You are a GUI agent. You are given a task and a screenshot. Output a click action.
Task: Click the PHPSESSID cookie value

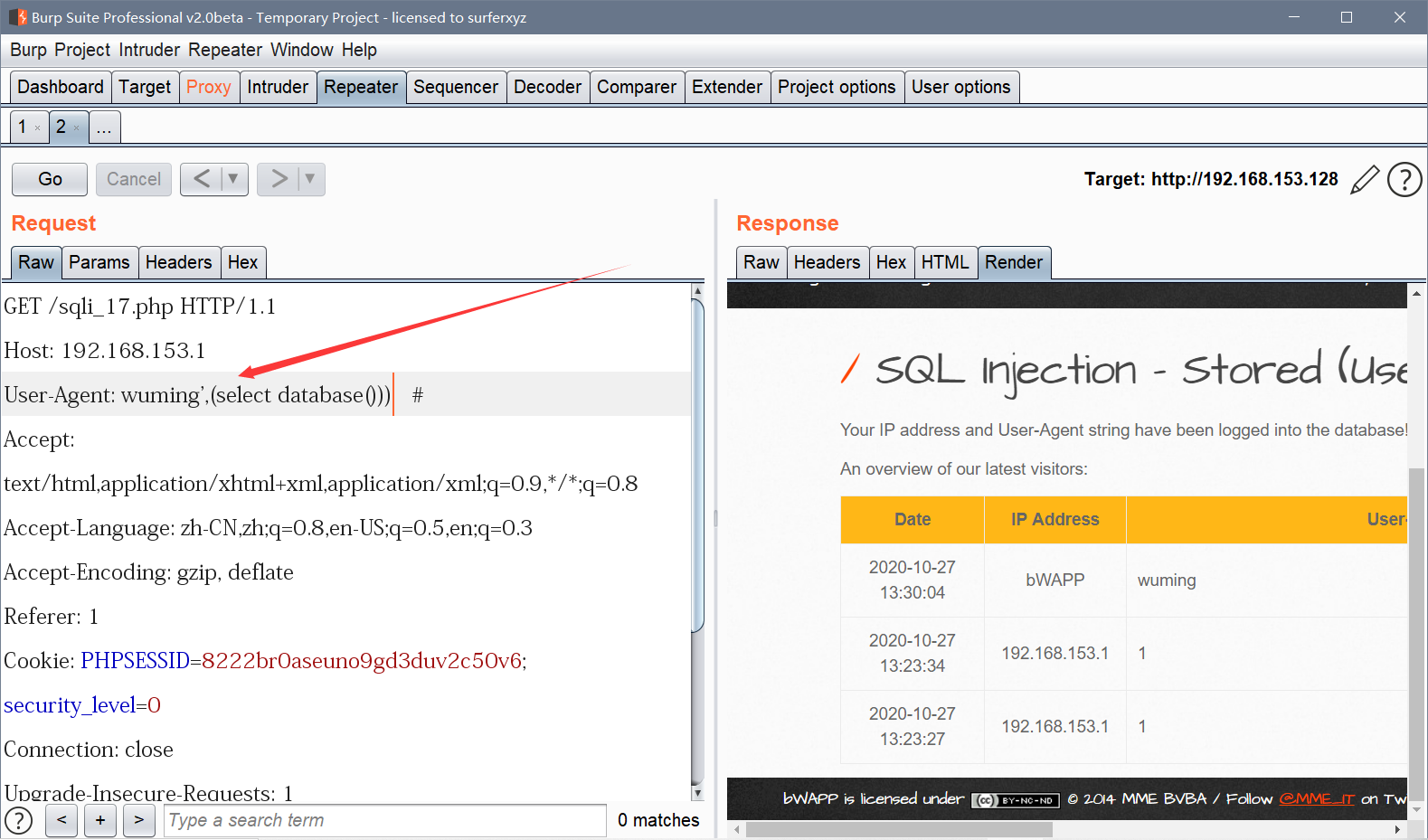click(362, 661)
